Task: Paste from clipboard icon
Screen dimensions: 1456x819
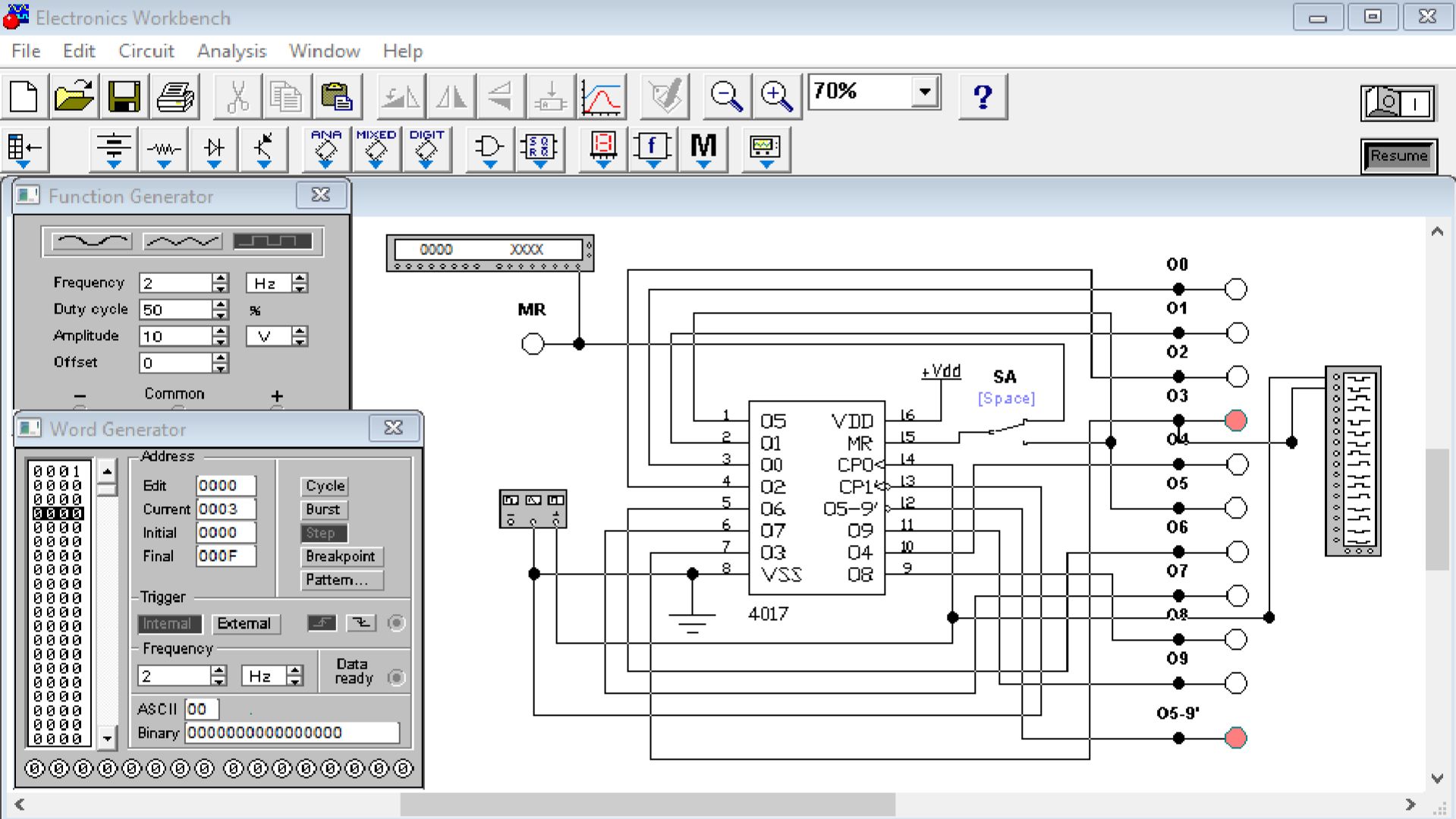Action: tap(337, 96)
